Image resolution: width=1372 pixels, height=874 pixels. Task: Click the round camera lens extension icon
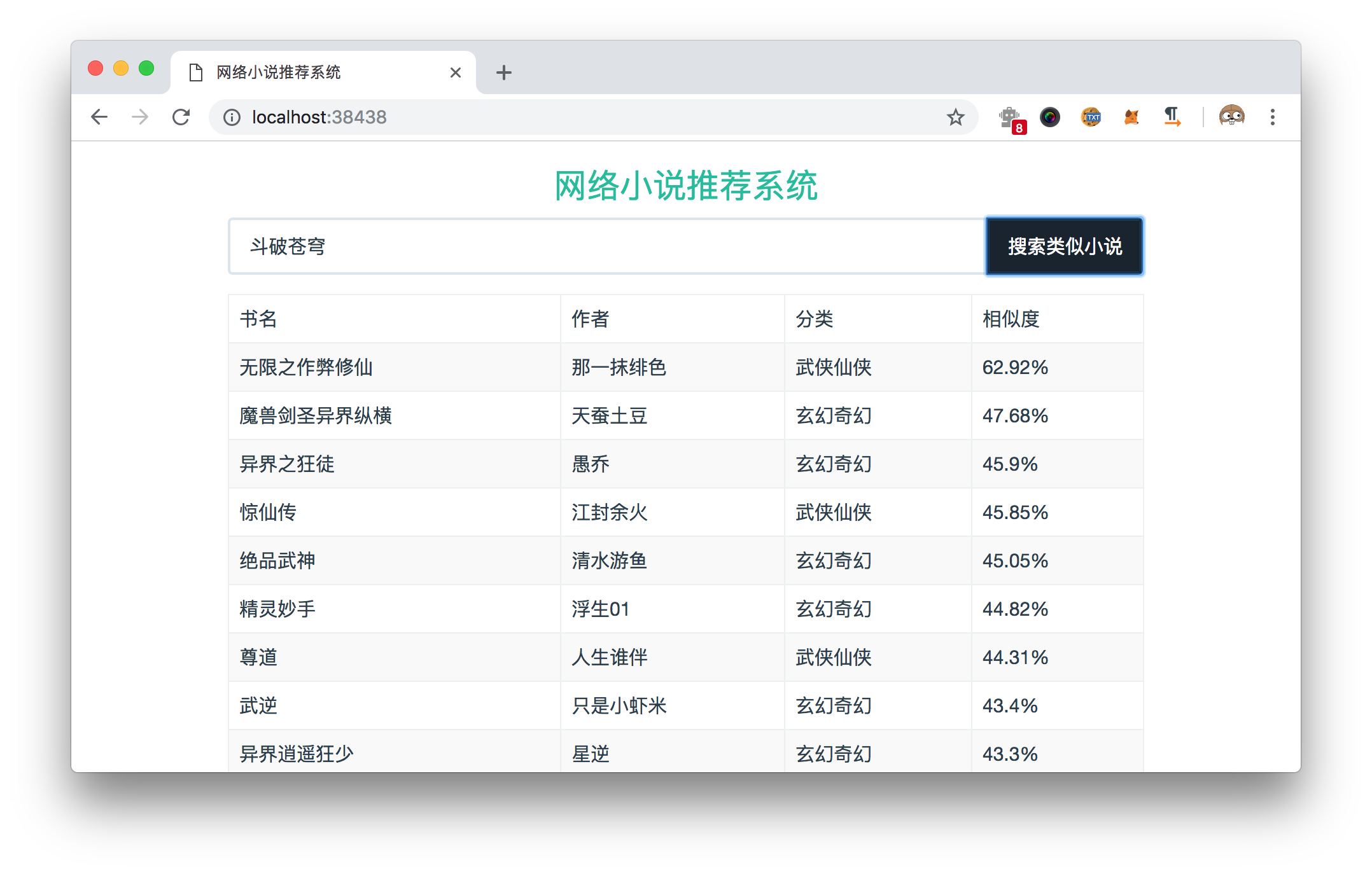tap(1050, 117)
